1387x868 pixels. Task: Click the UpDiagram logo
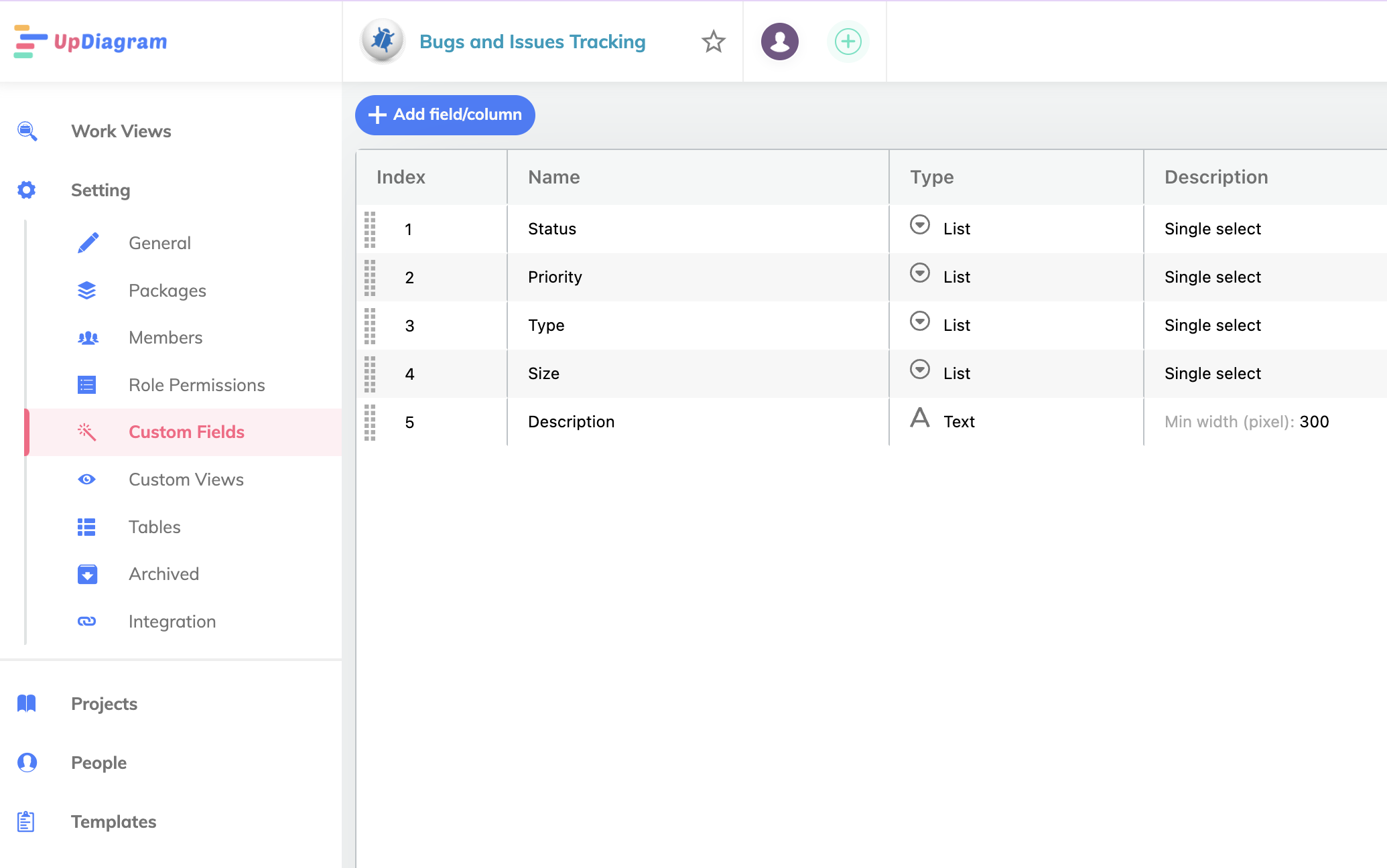click(x=90, y=42)
